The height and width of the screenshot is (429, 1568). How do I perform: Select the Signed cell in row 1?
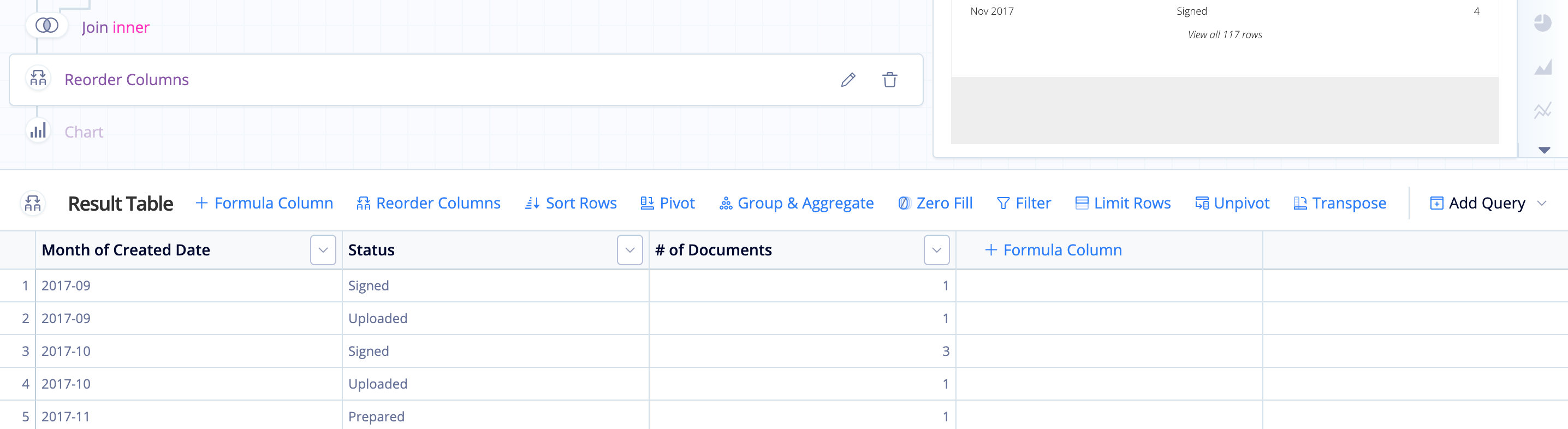(496, 285)
